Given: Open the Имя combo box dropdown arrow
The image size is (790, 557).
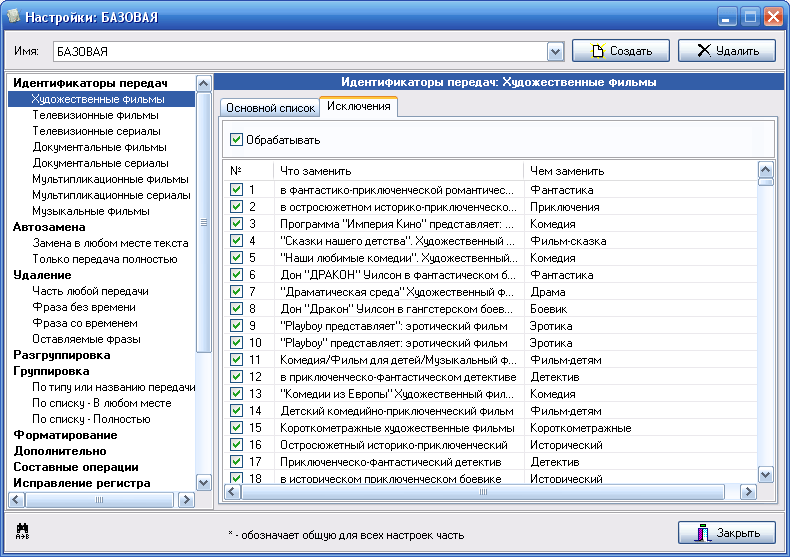Looking at the screenshot, I should 555,51.
